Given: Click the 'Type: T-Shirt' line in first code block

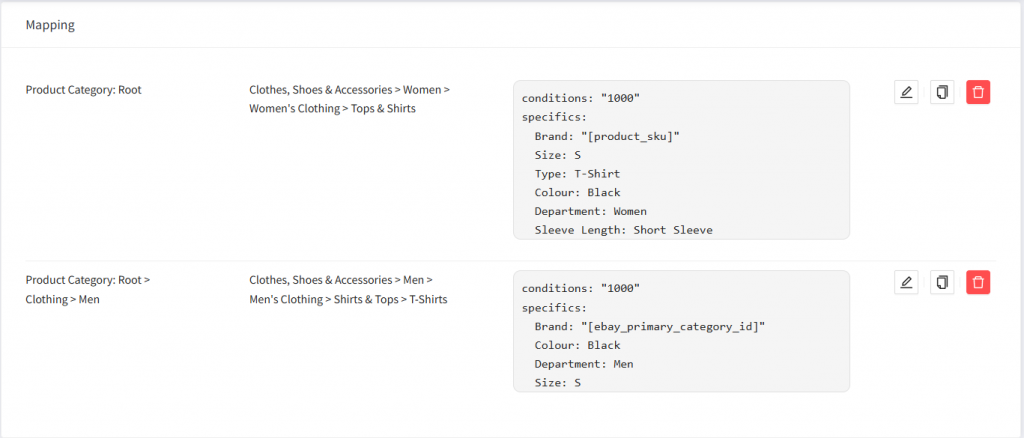Looking at the screenshot, I should (577, 174).
